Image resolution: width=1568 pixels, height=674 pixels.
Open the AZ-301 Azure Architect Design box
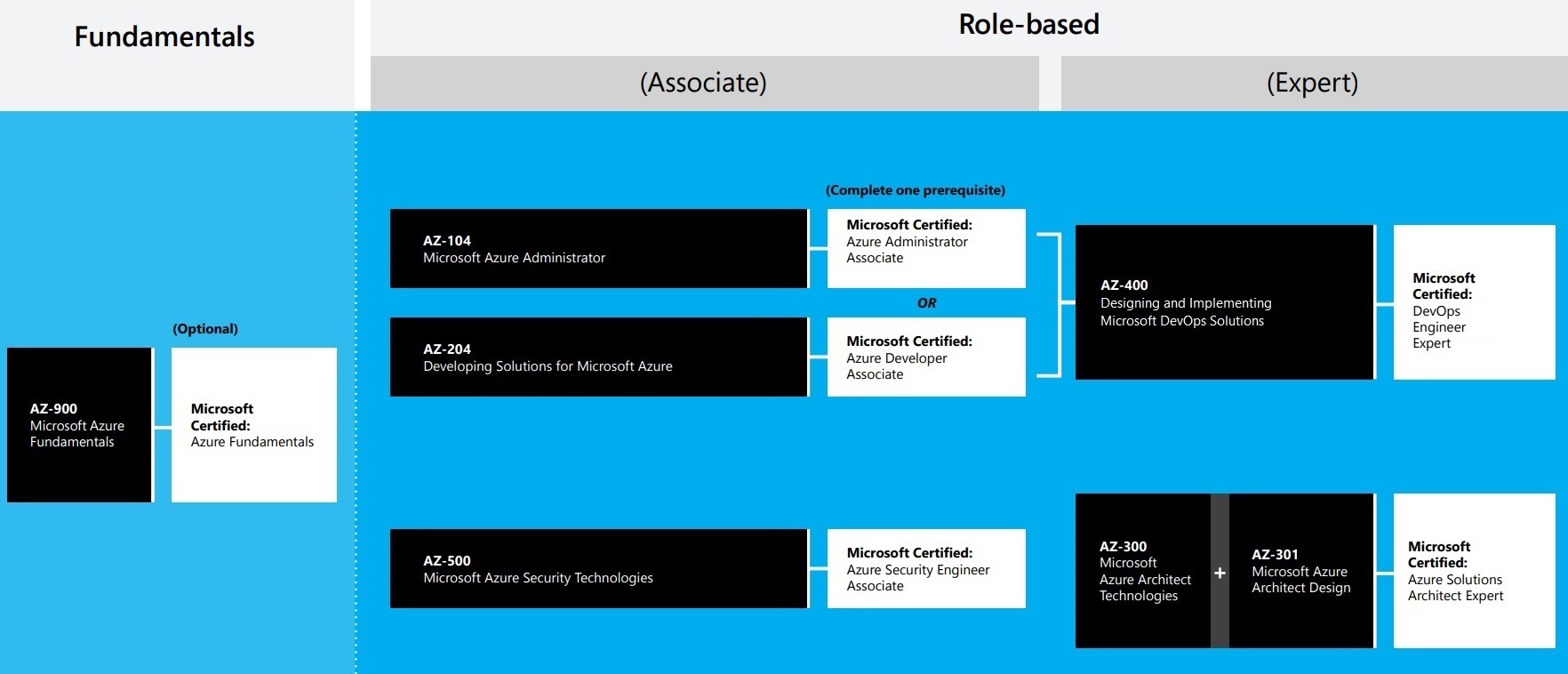click(x=1301, y=571)
